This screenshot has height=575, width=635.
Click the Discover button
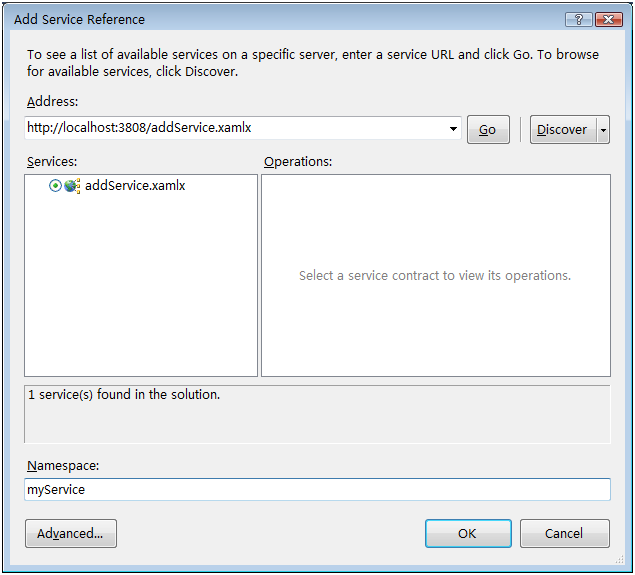pyautogui.click(x=563, y=130)
